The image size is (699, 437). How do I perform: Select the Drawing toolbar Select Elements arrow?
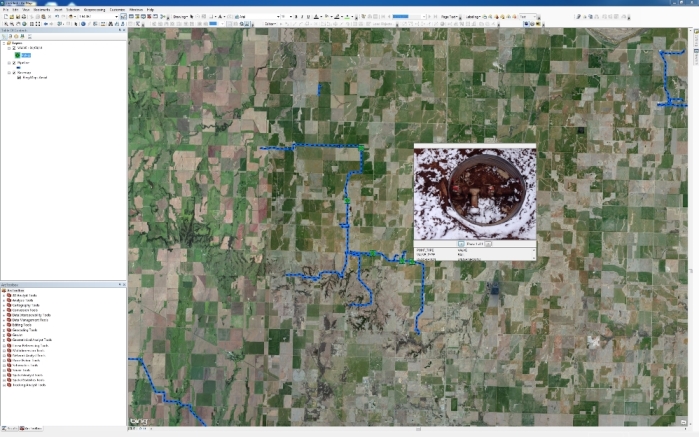(x=192, y=16)
